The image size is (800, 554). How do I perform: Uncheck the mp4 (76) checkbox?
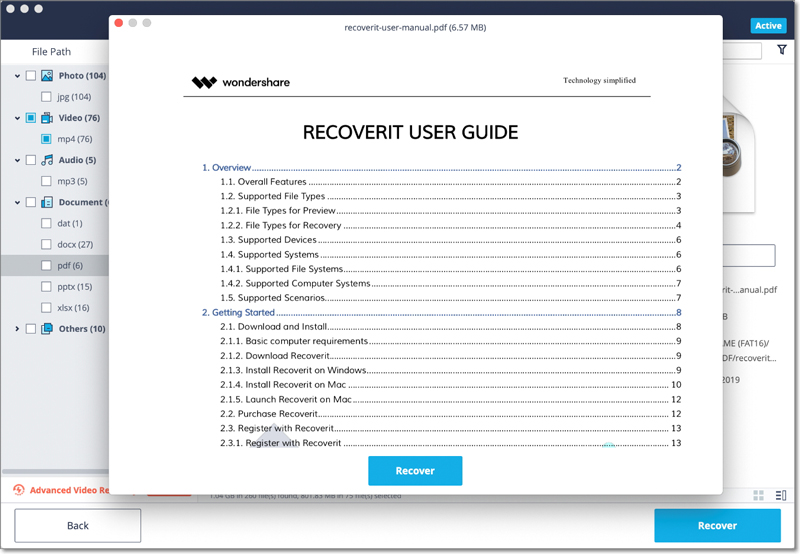46,139
